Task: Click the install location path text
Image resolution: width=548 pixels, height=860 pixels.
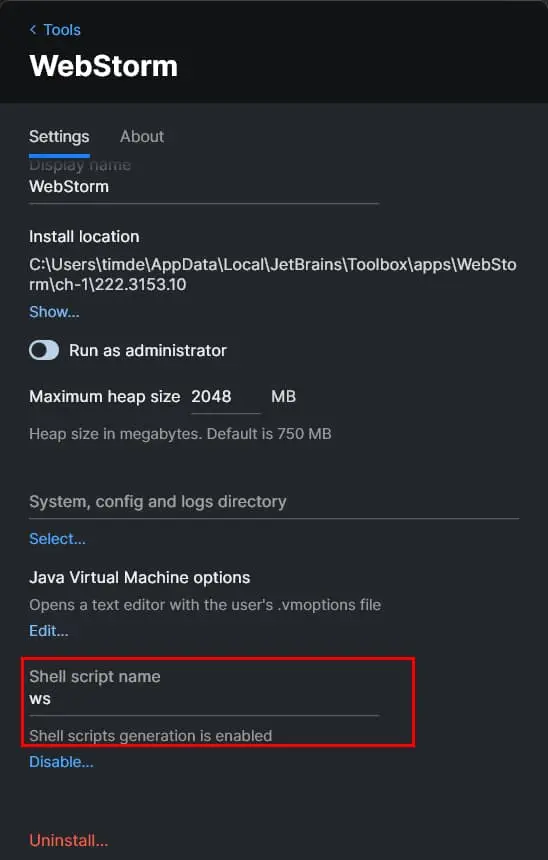Action: coord(273,274)
